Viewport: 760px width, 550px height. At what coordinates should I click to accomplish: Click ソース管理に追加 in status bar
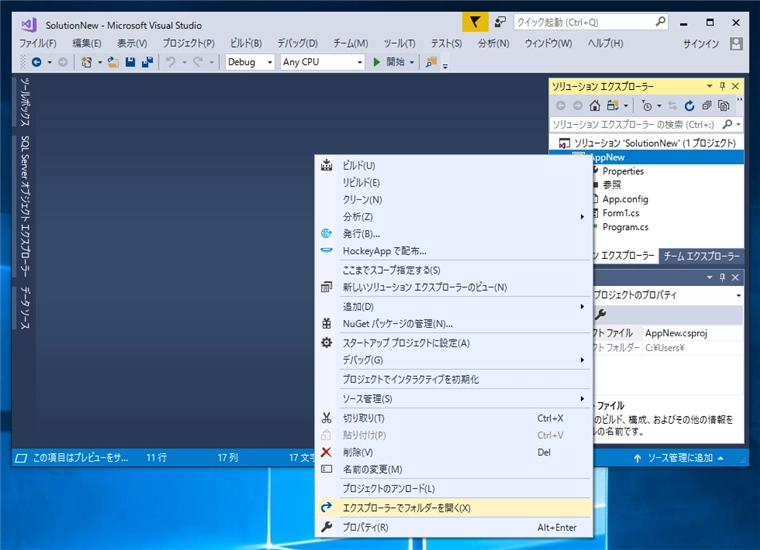pos(680,458)
